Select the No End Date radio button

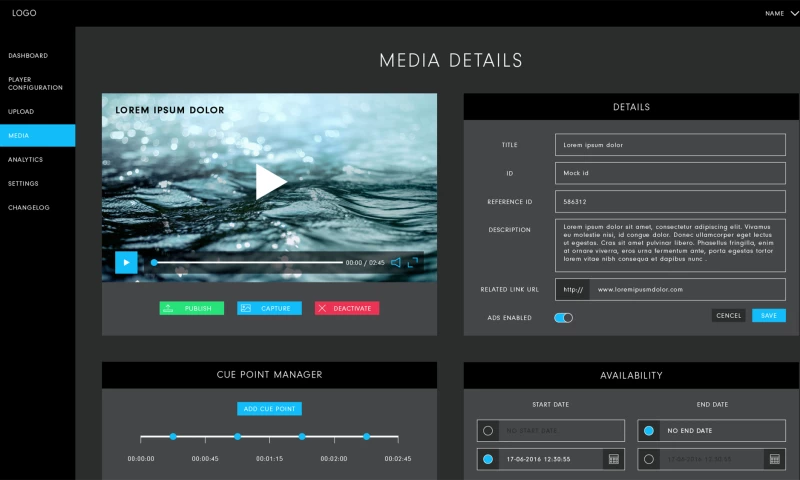click(648, 431)
